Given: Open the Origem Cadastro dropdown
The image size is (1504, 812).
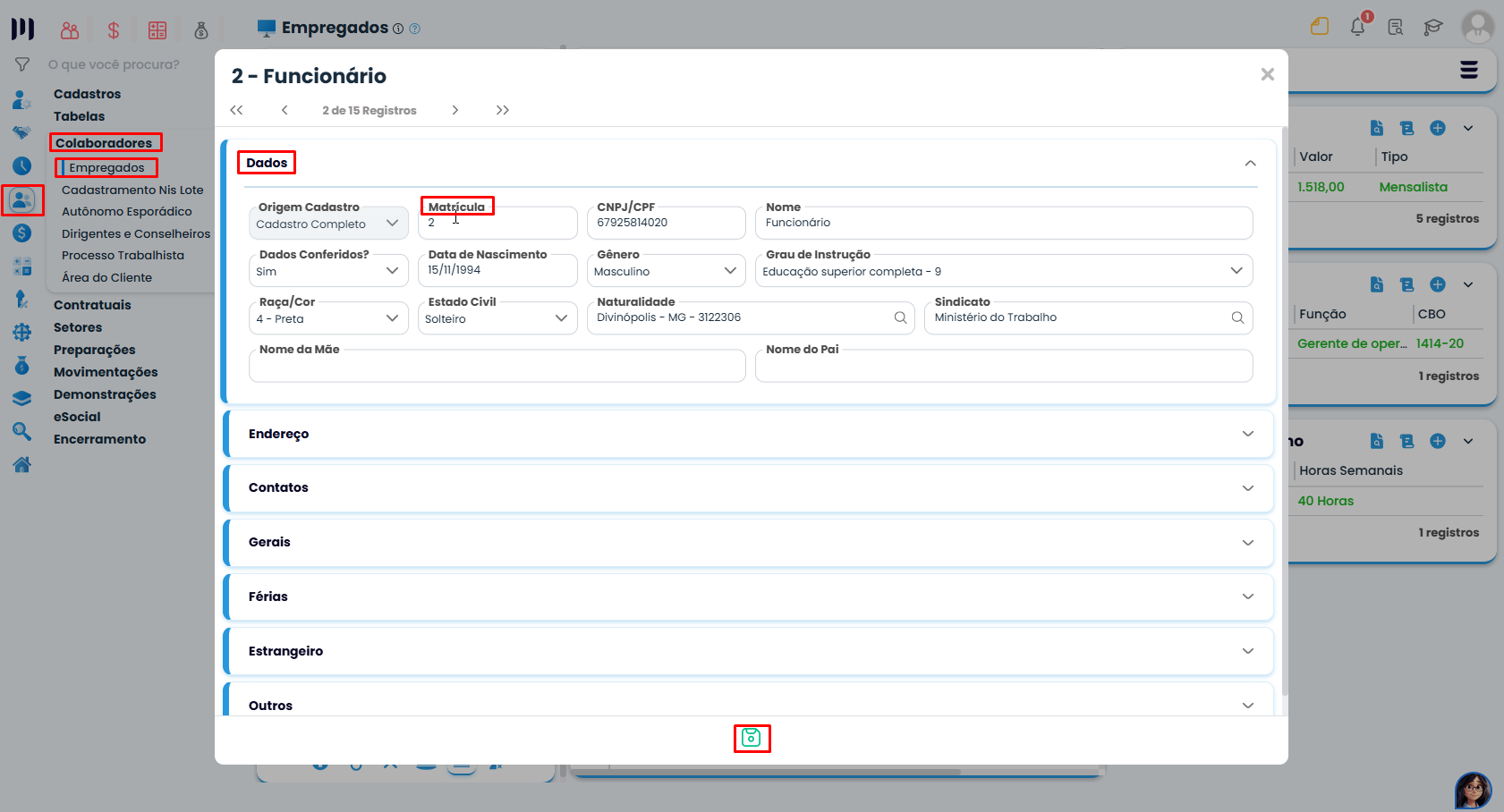Looking at the screenshot, I should click(x=328, y=224).
